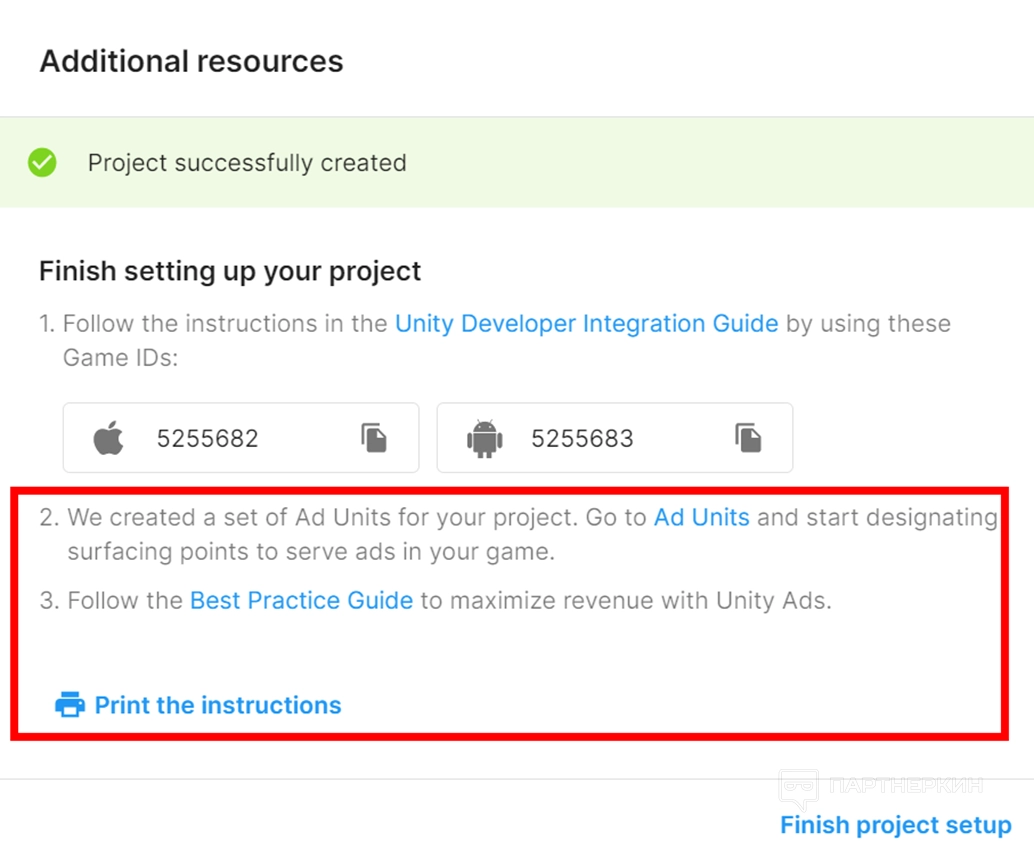
Task: Go to the Ad Units link
Action: (701, 518)
